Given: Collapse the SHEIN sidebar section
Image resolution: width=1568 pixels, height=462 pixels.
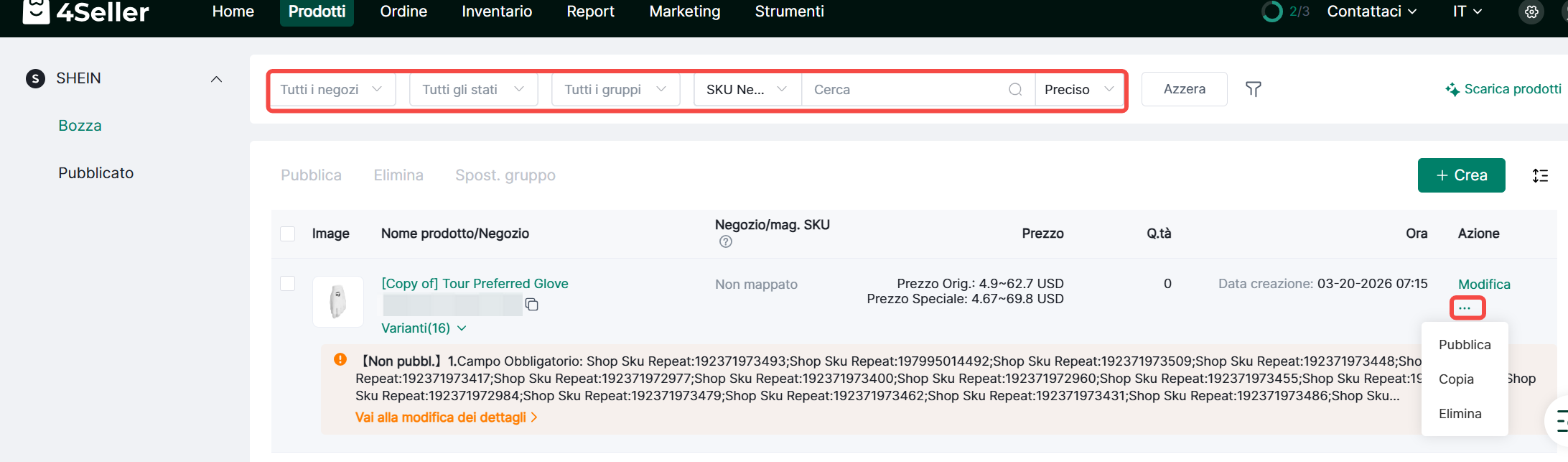Looking at the screenshot, I should click(x=216, y=79).
